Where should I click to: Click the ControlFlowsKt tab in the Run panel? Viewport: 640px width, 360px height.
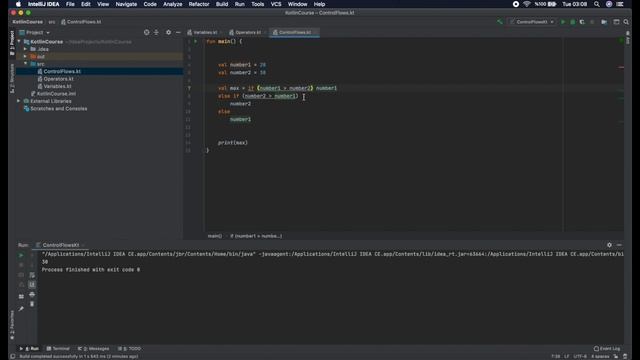pos(61,245)
